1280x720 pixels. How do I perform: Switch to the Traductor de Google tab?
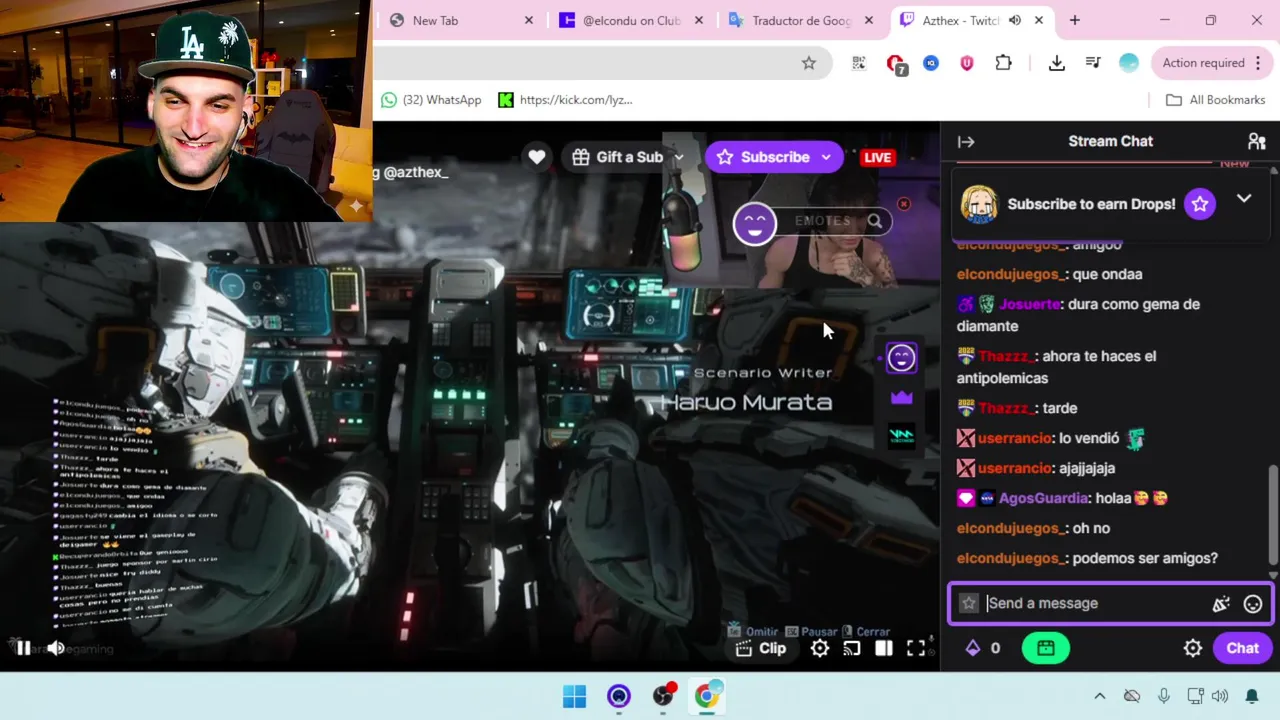click(800, 20)
